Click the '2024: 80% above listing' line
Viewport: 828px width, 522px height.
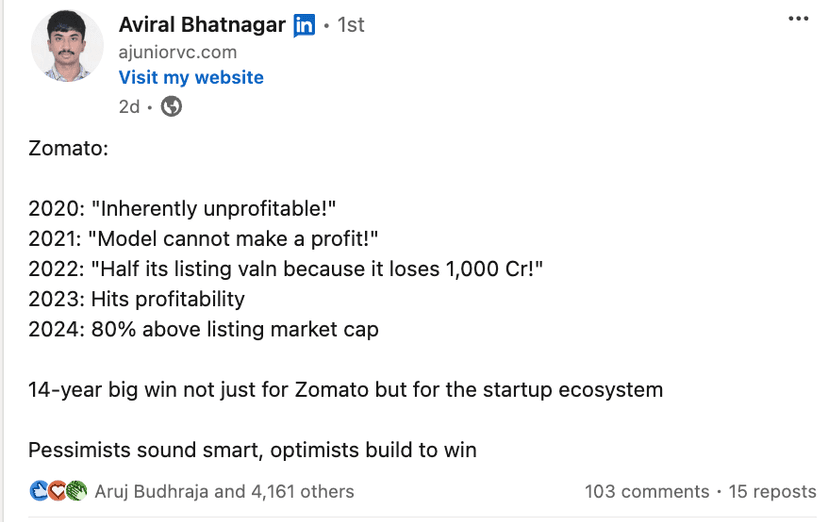(x=203, y=329)
